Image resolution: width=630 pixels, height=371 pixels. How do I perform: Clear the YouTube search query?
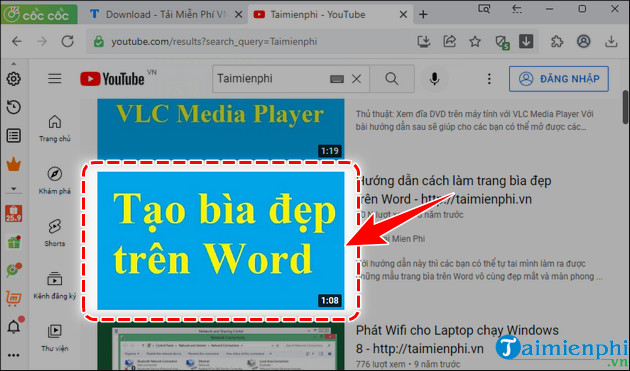(x=356, y=79)
